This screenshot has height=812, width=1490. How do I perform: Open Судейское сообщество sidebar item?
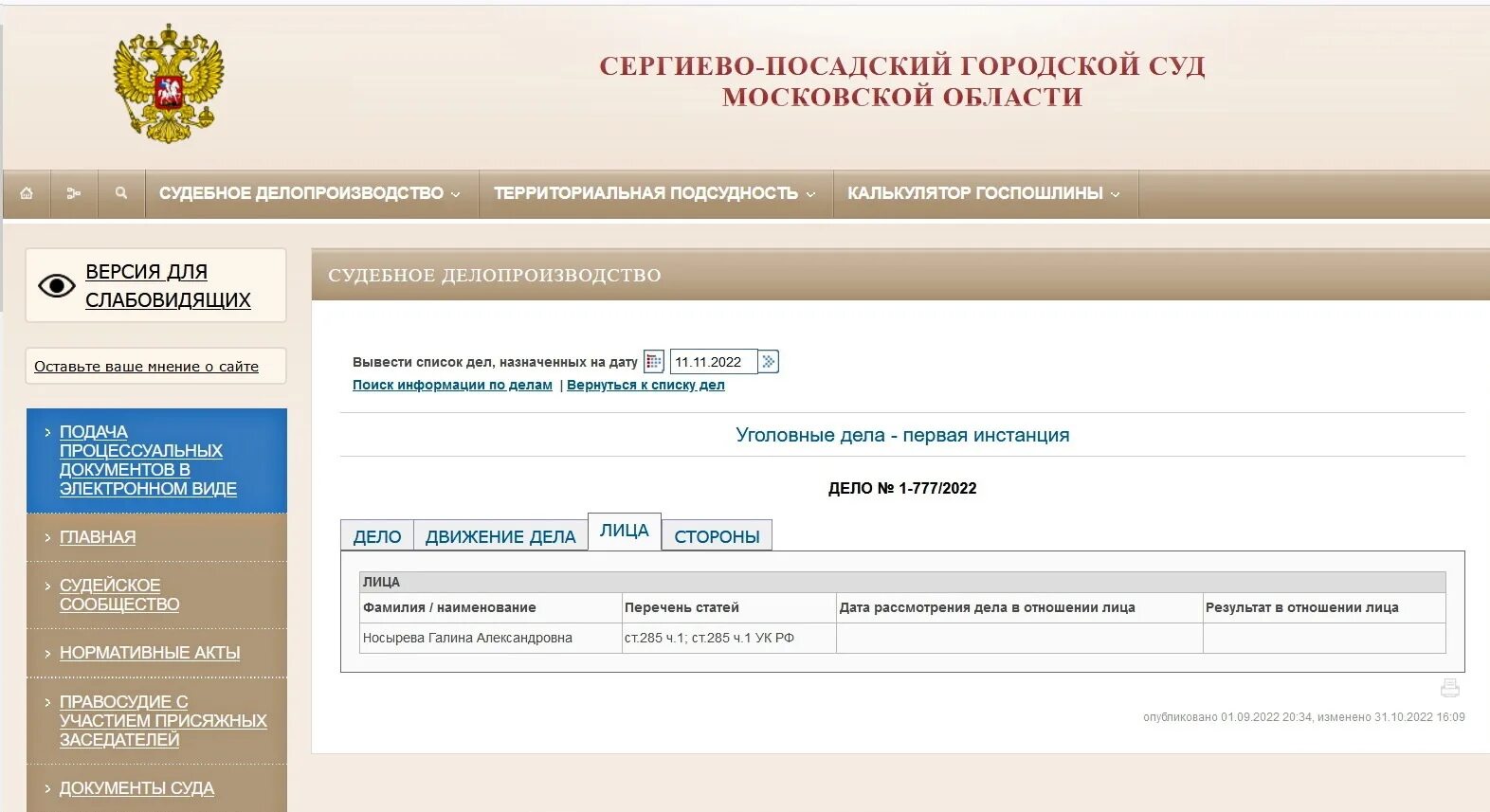pos(119,595)
